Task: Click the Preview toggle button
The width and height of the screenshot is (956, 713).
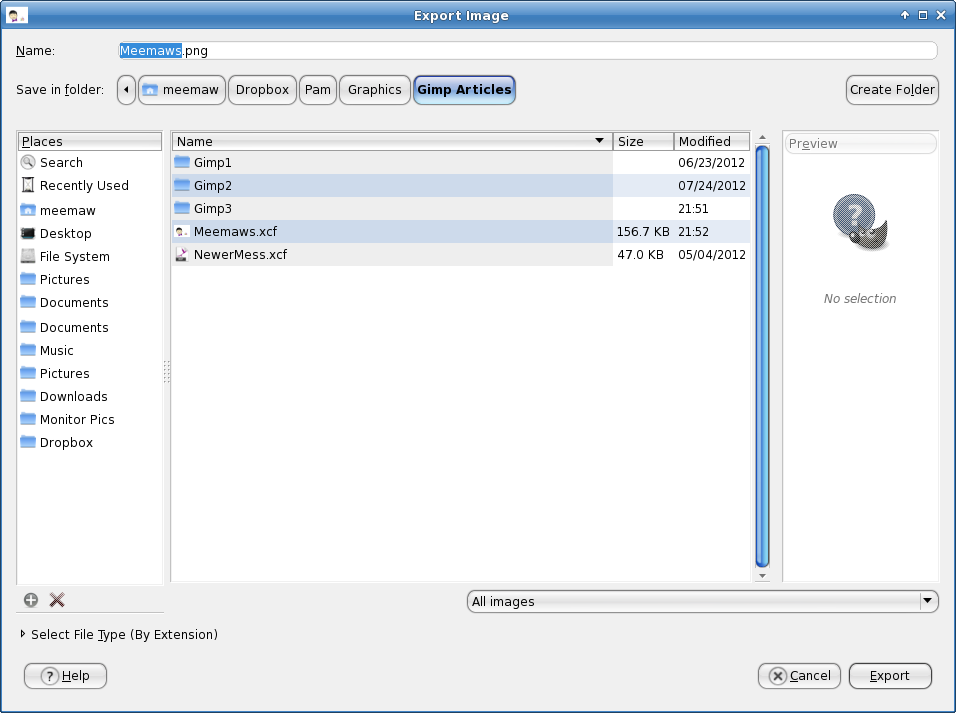Action: pos(860,143)
